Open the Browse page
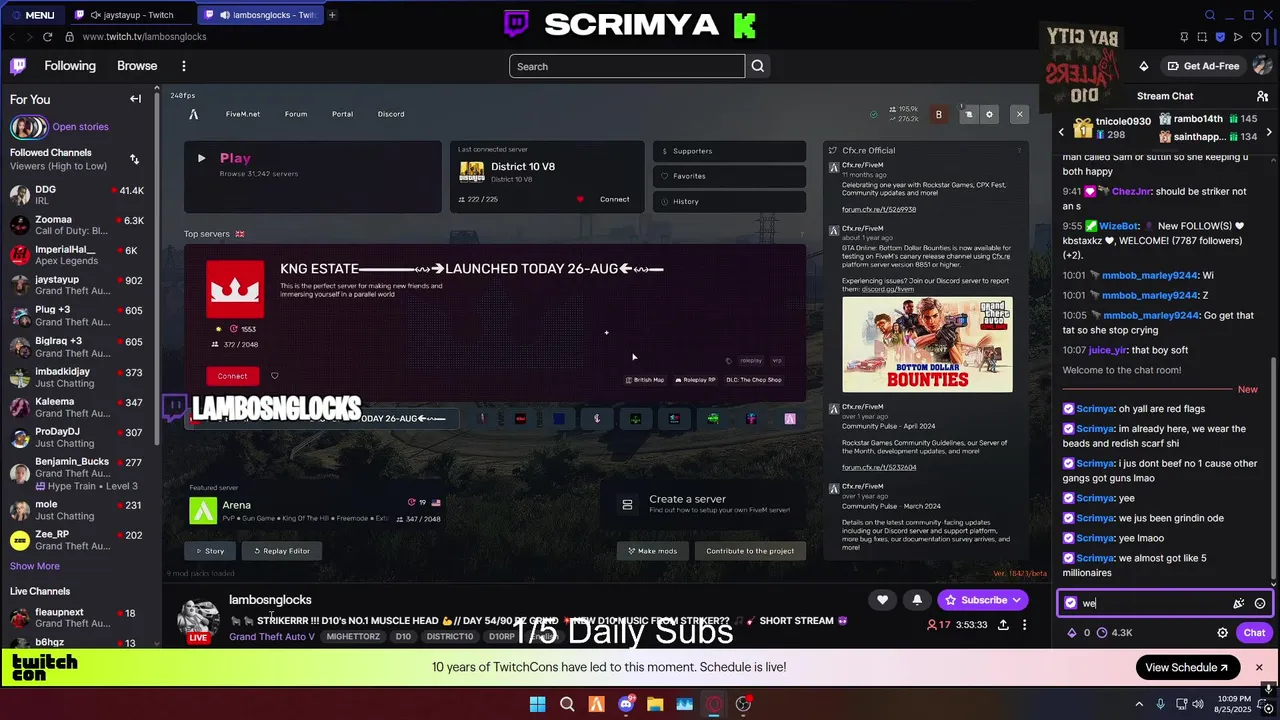The height and width of the screenshot is (720, 1280). click(137, 66)
